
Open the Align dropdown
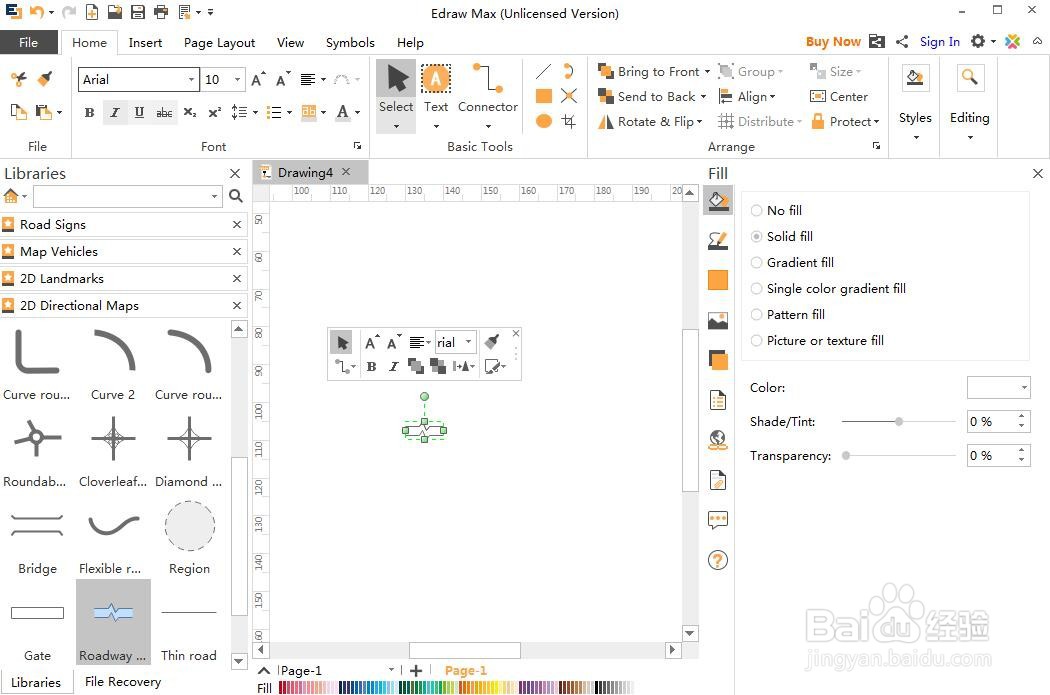pos(747,96)
